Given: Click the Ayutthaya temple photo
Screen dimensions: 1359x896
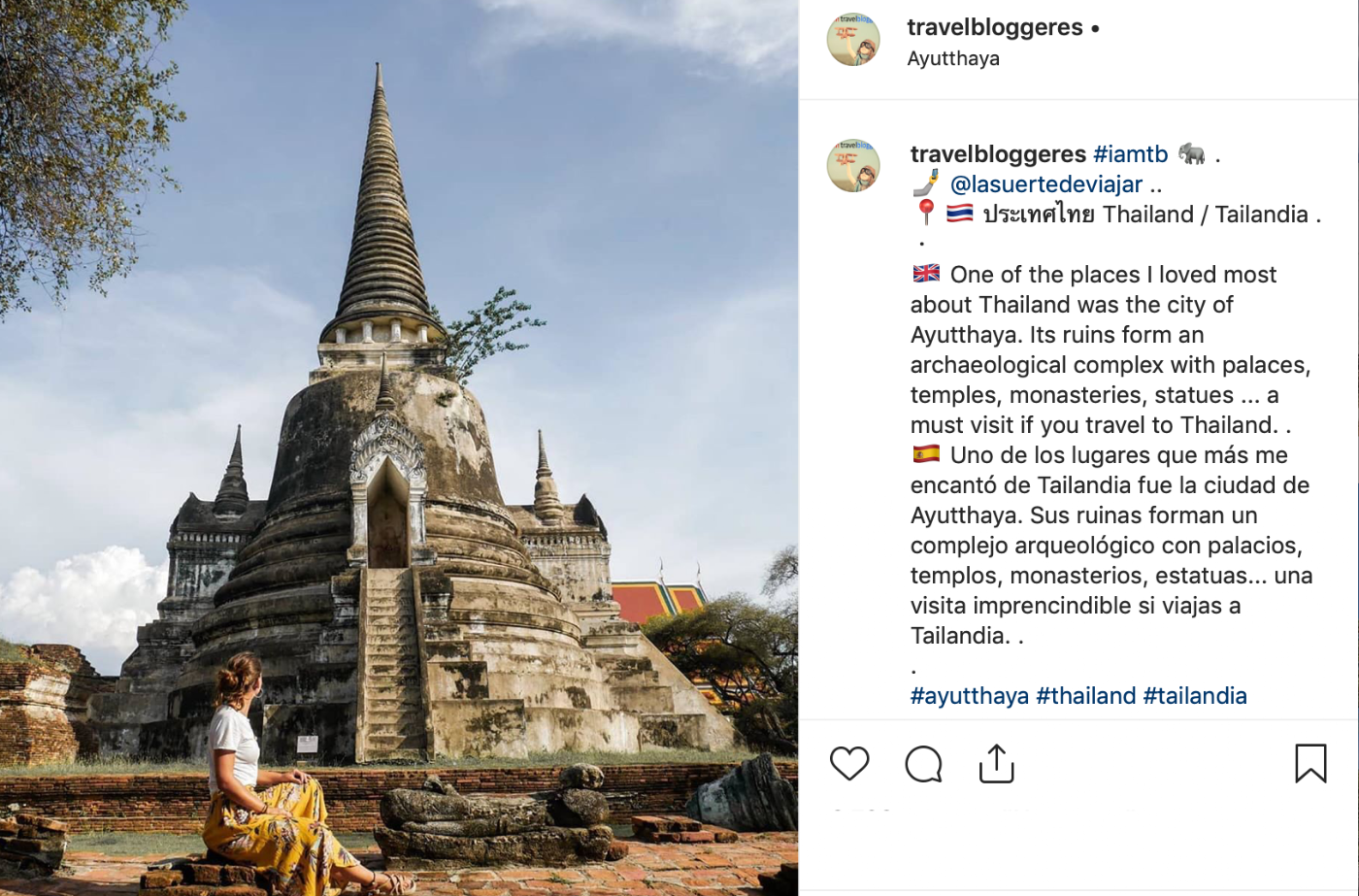Looking at the screenshot, I should 399,448.
